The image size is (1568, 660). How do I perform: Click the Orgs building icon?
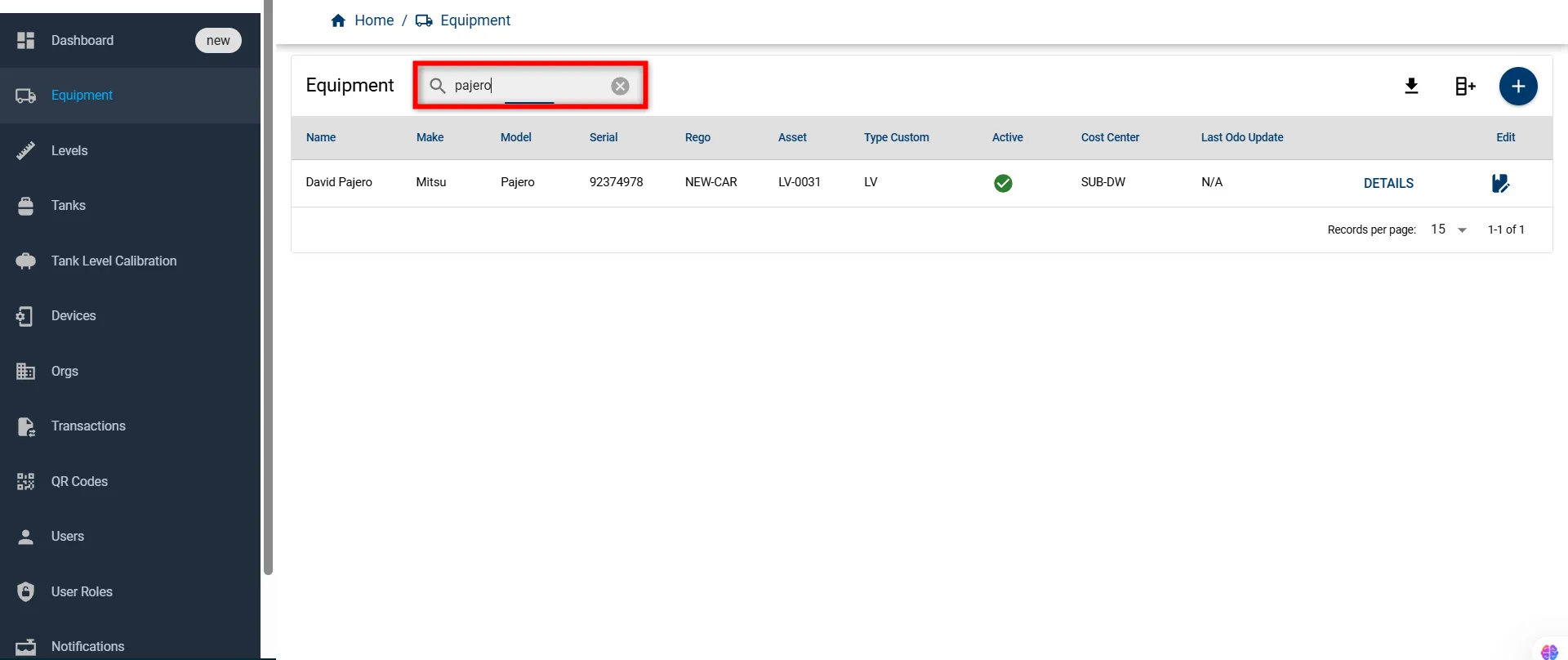tap(26, 371)
